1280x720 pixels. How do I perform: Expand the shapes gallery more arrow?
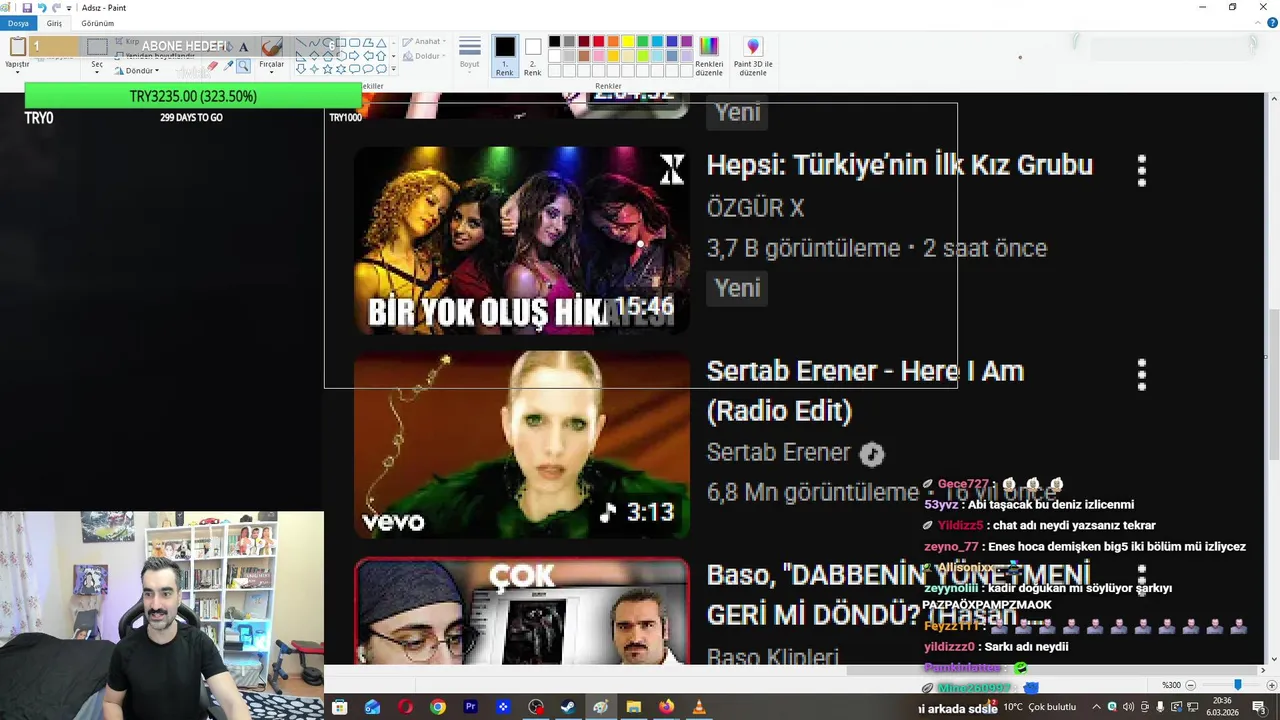pyautogui.click(x=394, y=69)
